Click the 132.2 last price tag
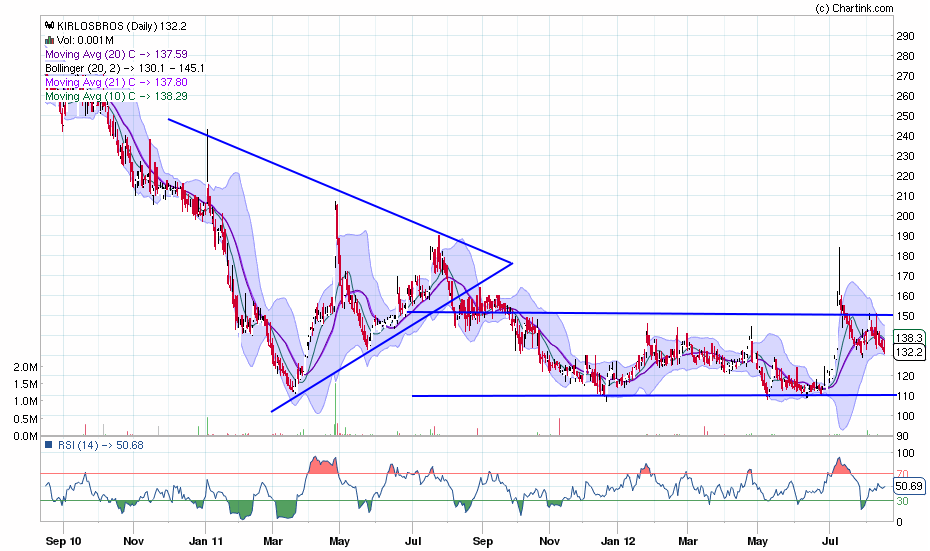 [x=909, y=352]
